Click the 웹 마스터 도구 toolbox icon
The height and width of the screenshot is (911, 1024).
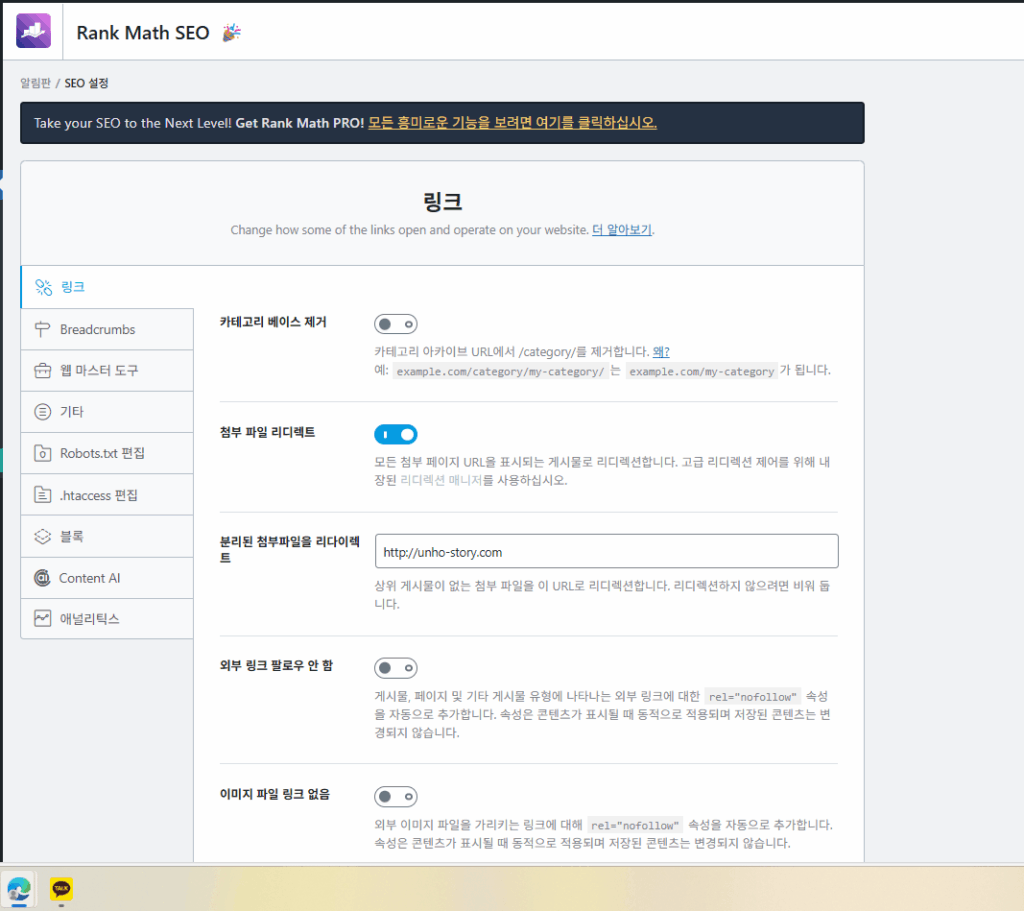[x=42, y=370]
